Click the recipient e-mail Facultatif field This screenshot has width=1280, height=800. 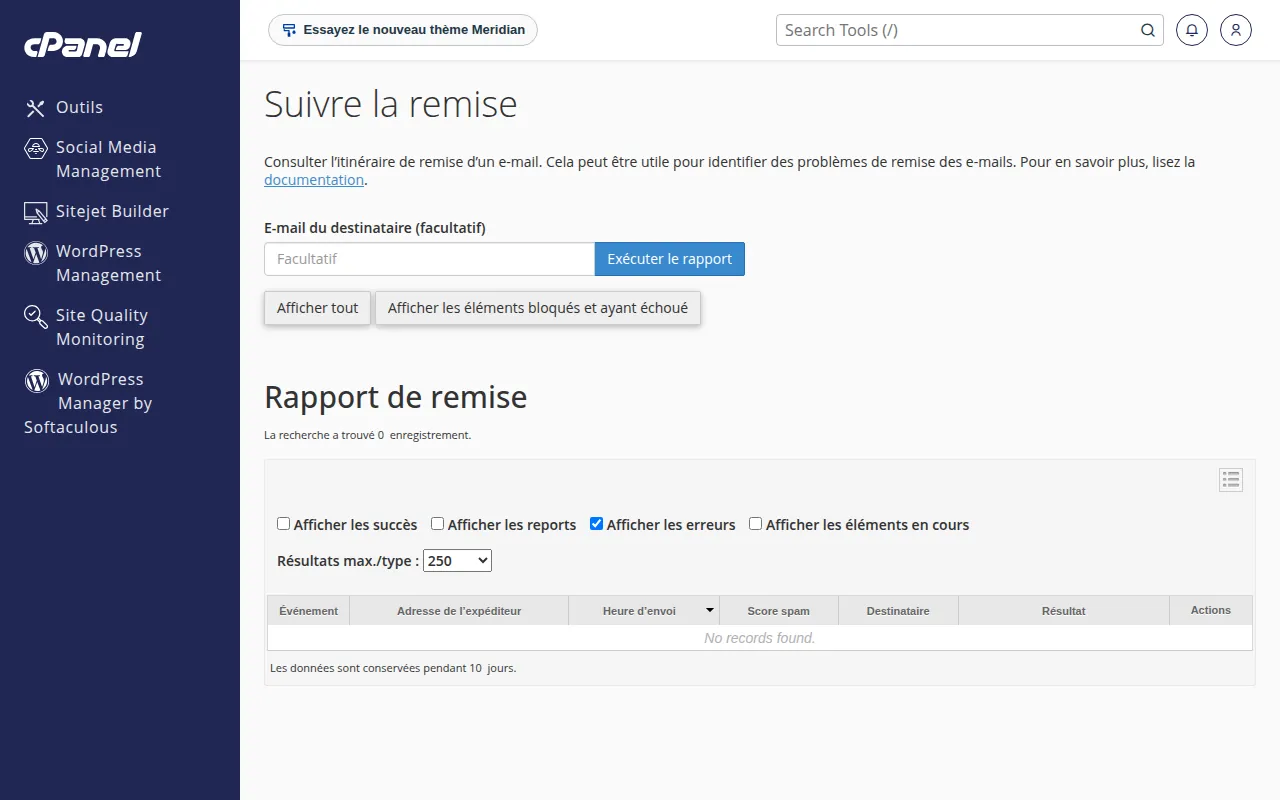coord(430,259)
